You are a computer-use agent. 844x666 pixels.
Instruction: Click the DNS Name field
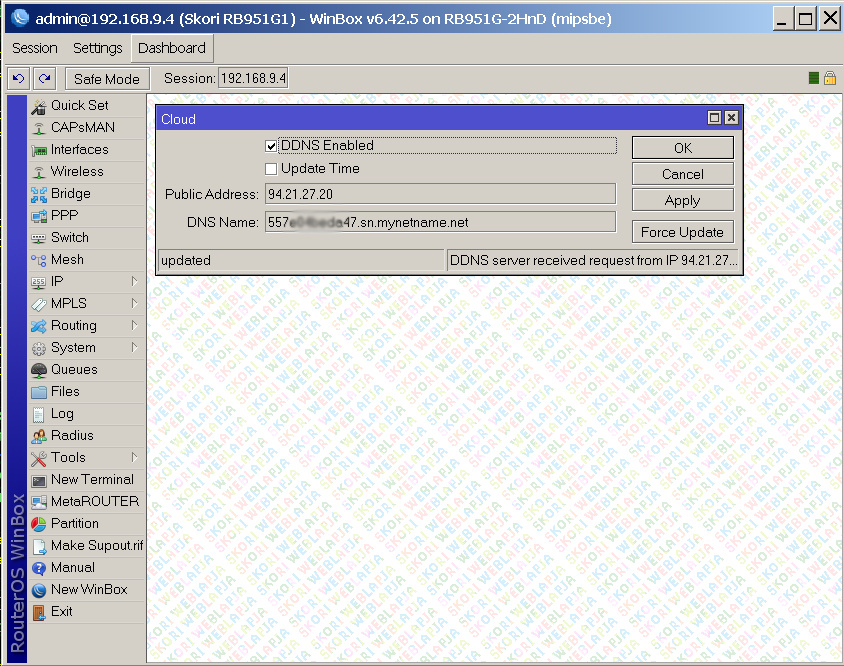tap(439, 222)
